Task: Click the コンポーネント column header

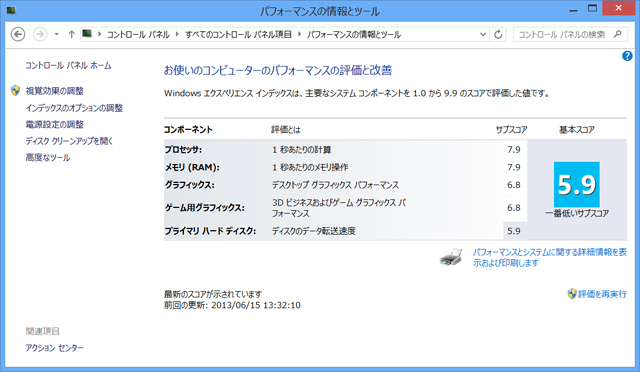Action: pos(188,130)
